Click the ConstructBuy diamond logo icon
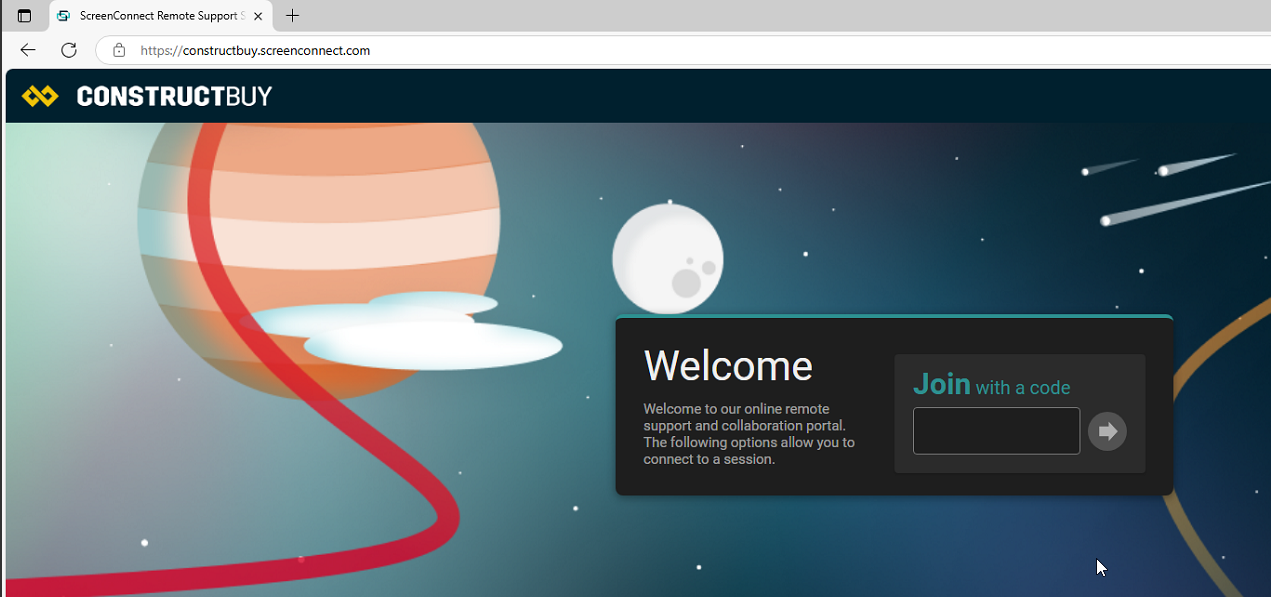 click(x=40, y=96)
